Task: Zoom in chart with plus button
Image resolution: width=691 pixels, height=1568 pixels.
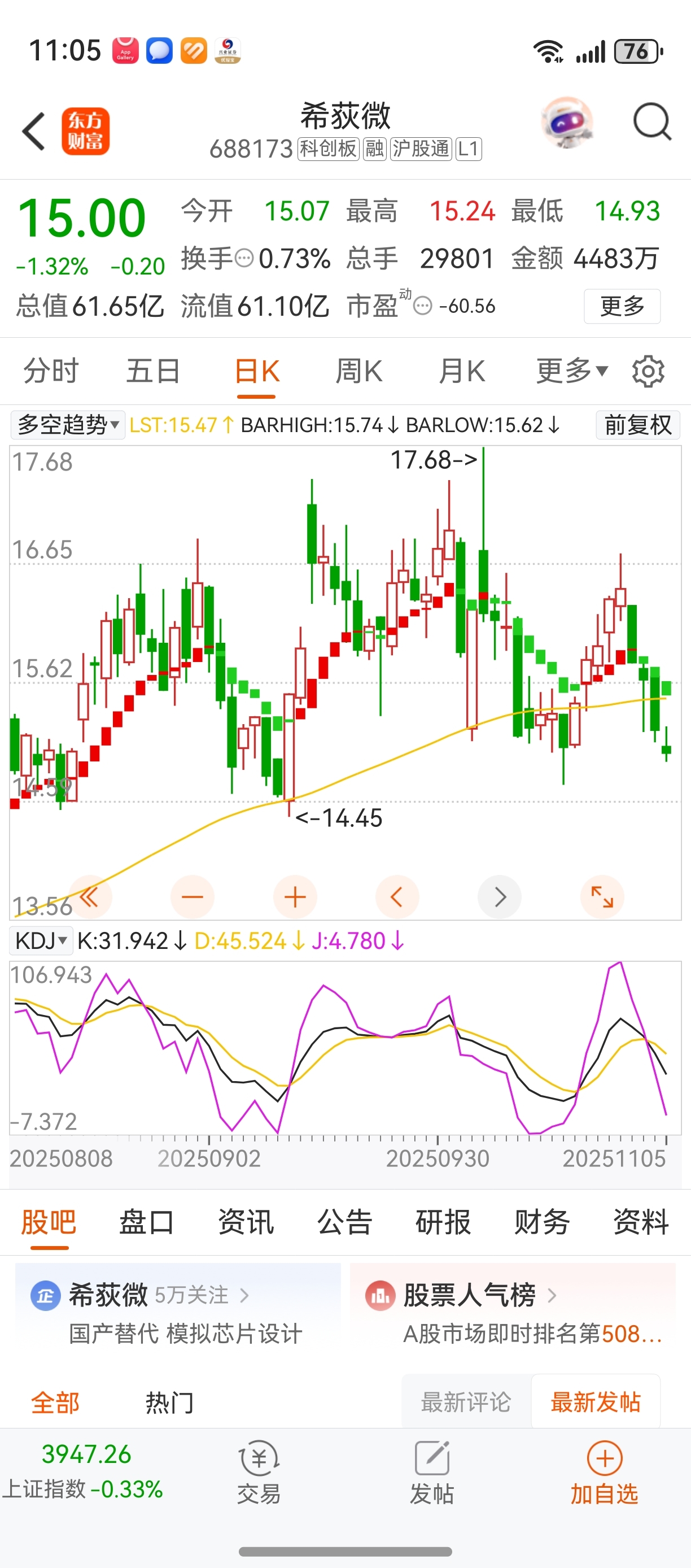Action: coord(295,896)
